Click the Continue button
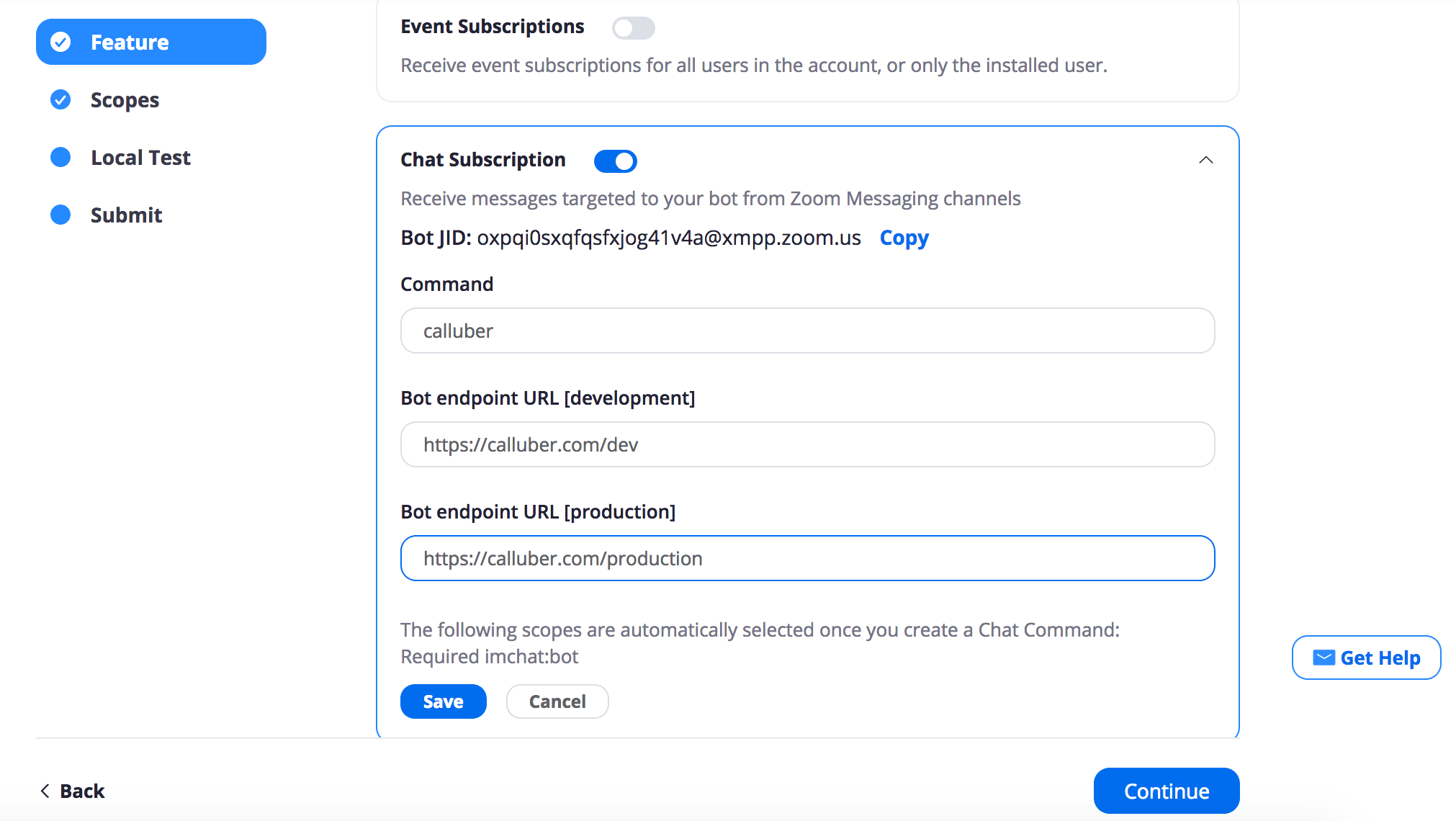Image resolution: width=1456 pixels, height=821 pixels. 1167,791
